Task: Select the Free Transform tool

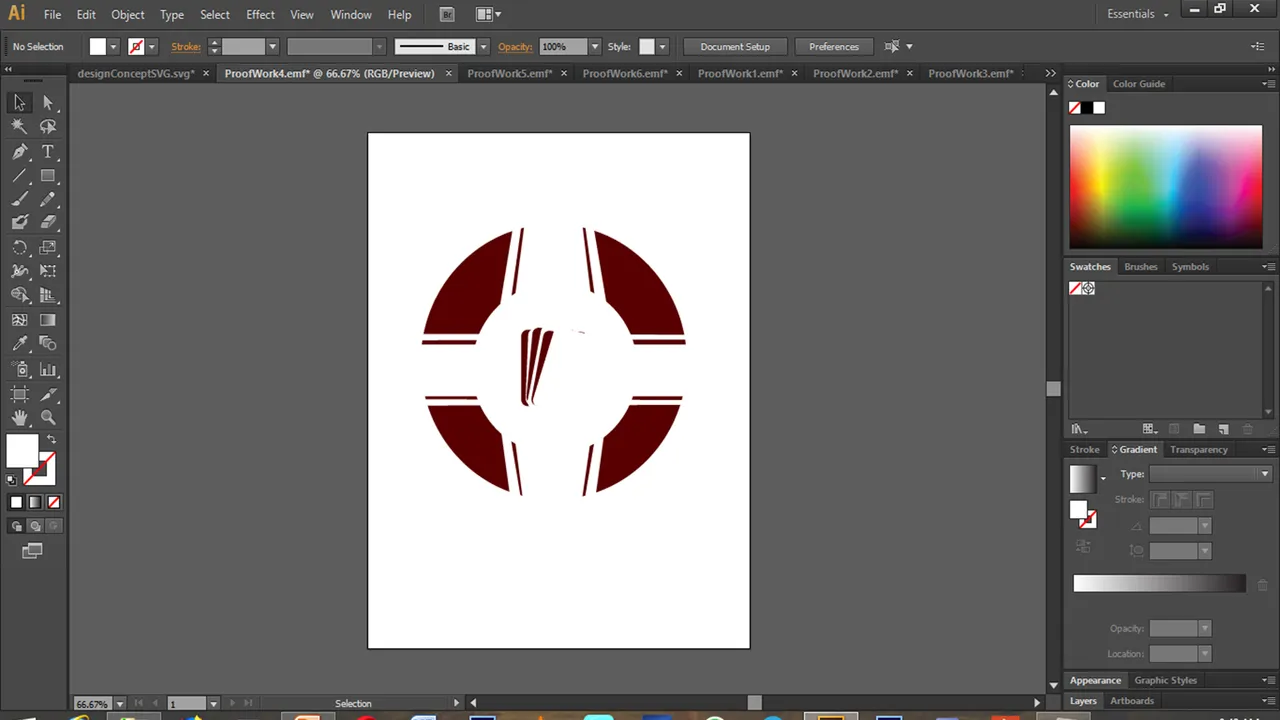Action: (x=47, y=271)
